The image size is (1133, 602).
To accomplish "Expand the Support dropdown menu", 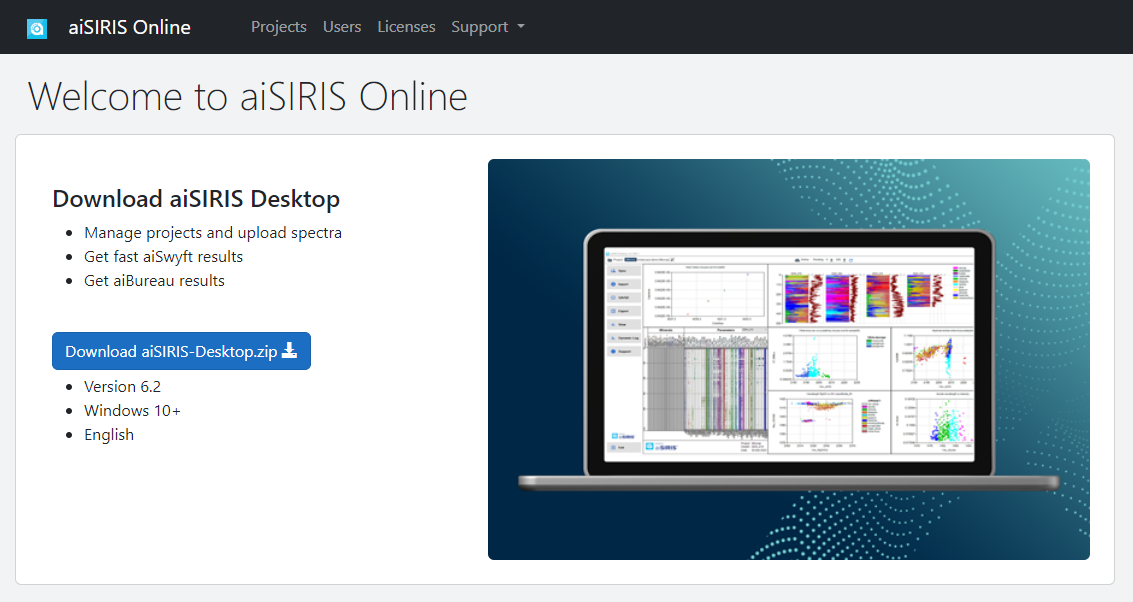I will 488,27.
